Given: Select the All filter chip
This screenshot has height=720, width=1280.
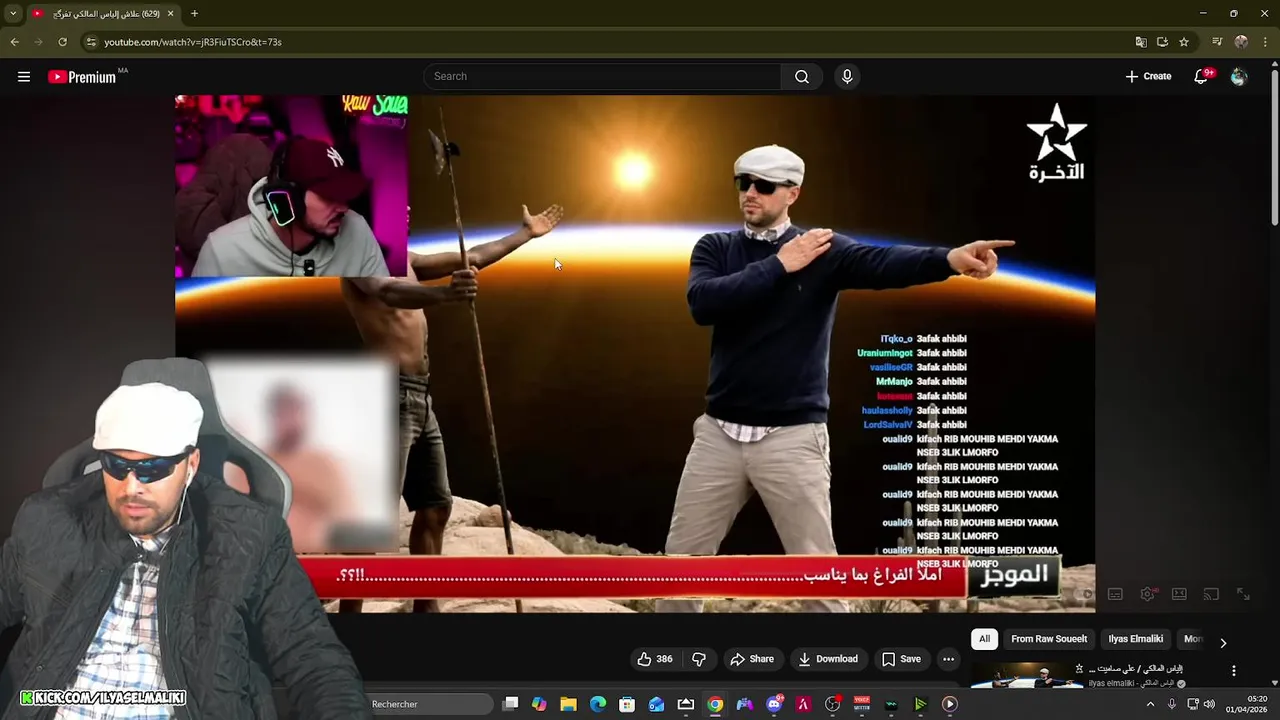Looking at the screenshot, I should pos(984,639).
